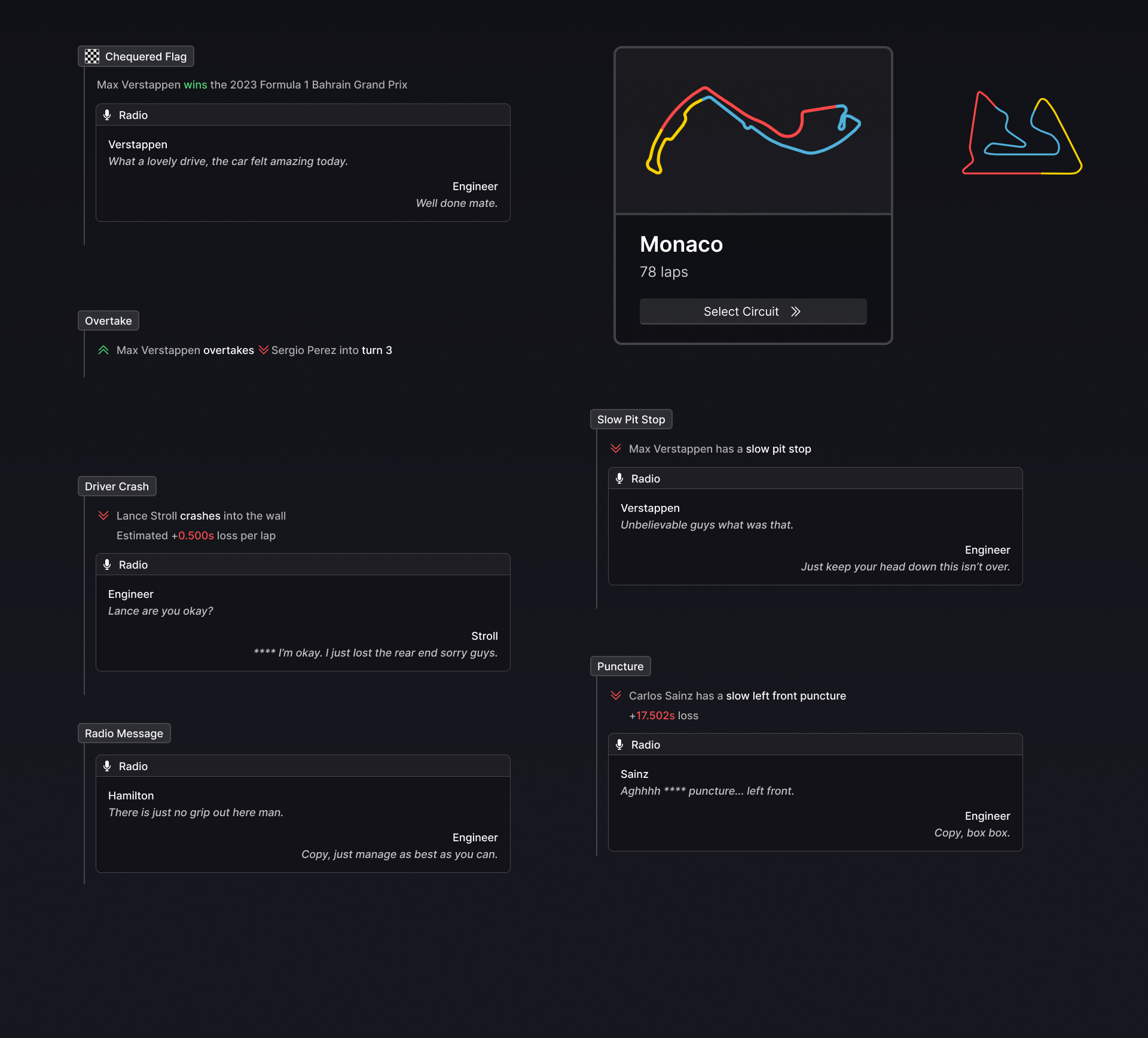
Task: Click the green overtake up-chevron icon
Action: tap(103, 350)
